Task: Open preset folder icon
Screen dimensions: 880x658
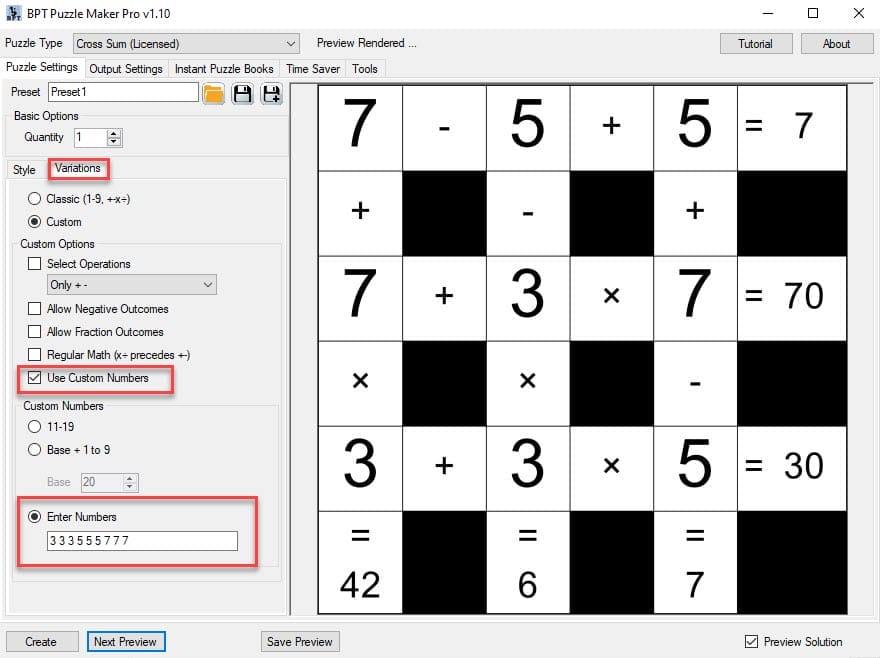Action: click(x=213, y=94)
